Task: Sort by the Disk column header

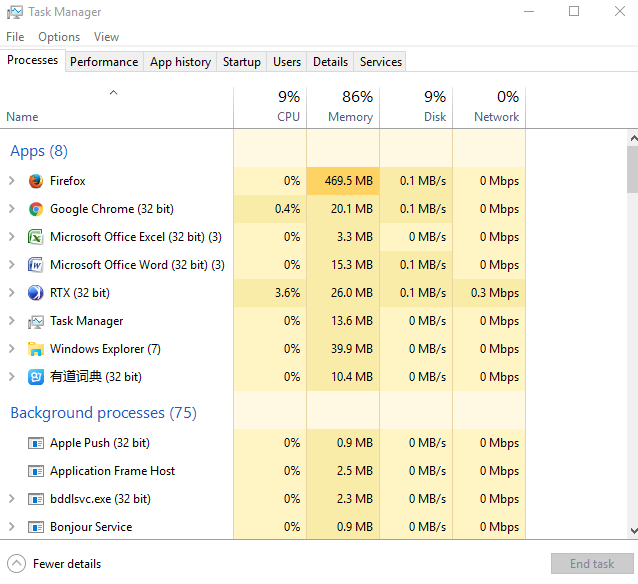Action: 416,108
